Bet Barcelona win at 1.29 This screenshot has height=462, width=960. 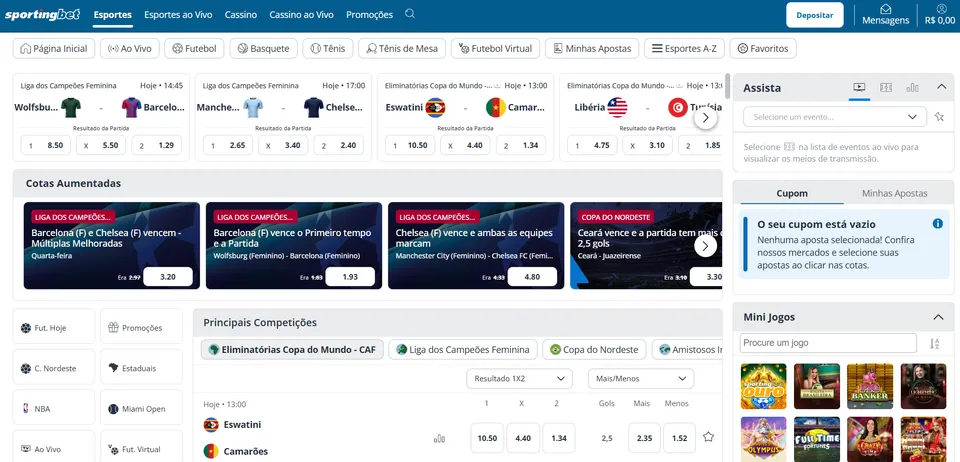point(157,145)
